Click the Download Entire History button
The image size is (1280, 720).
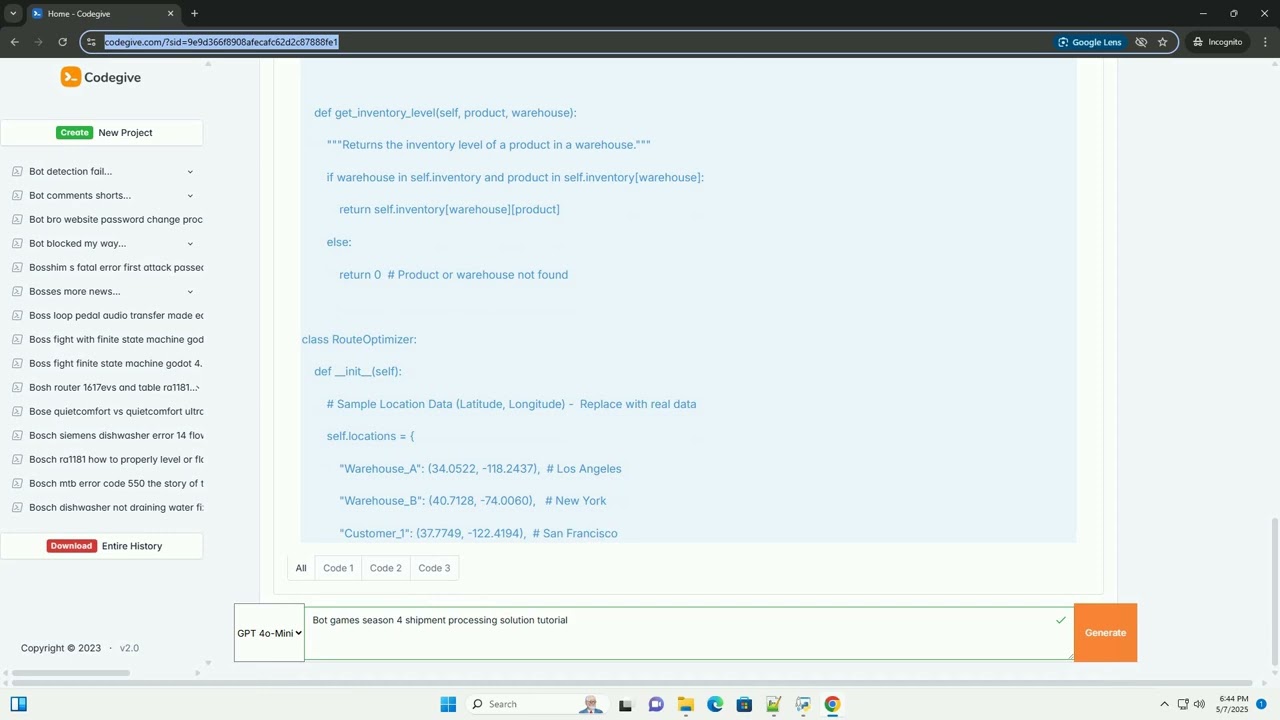pyautogui.click(x=102, y=546)
